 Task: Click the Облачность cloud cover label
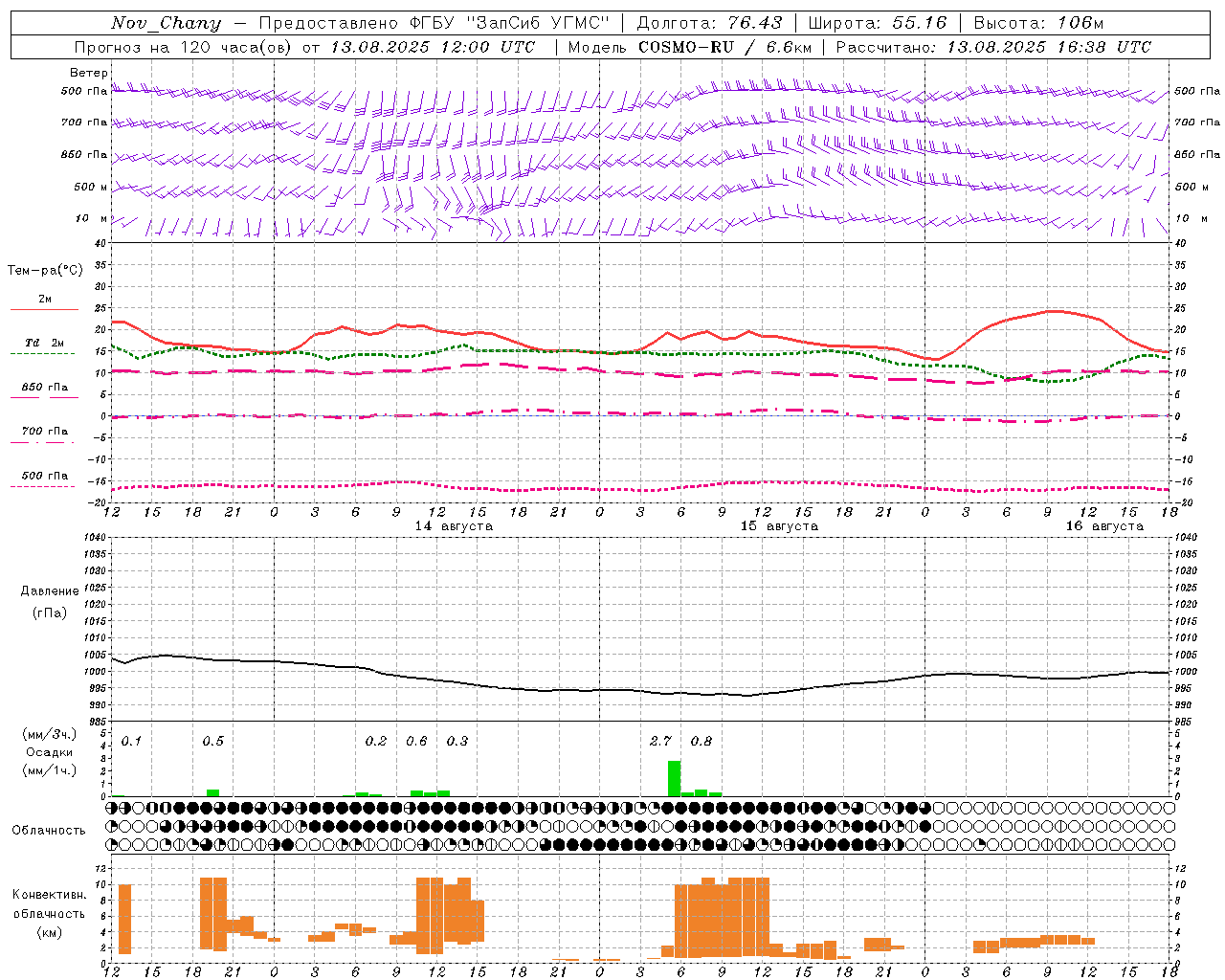pos(49,831)
